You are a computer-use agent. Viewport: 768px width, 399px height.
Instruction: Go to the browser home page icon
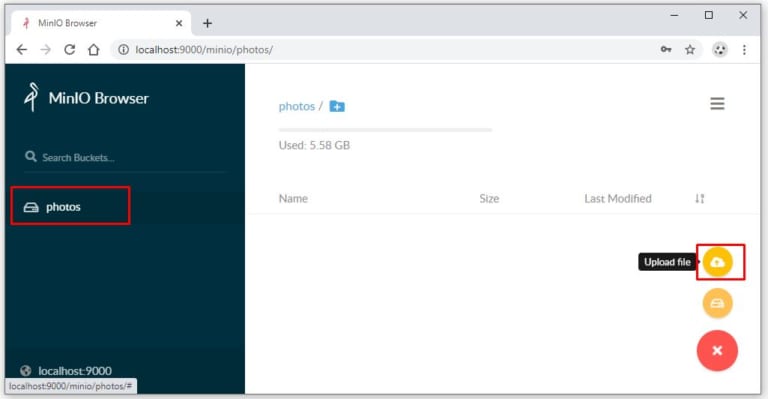94,49
